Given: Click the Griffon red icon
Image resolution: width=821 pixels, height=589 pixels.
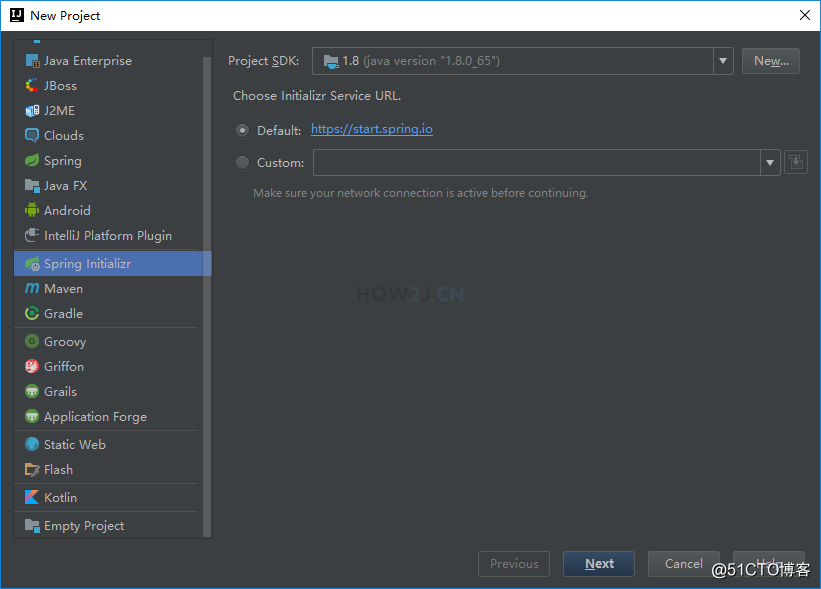Looking at the screenshot, I should coord(32,366).
